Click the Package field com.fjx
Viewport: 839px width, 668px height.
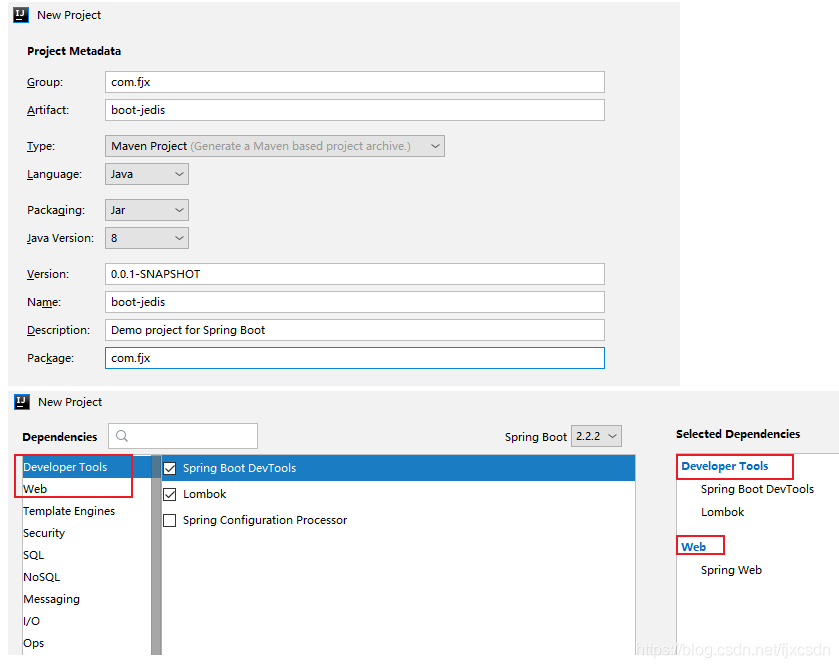[355, 358]
